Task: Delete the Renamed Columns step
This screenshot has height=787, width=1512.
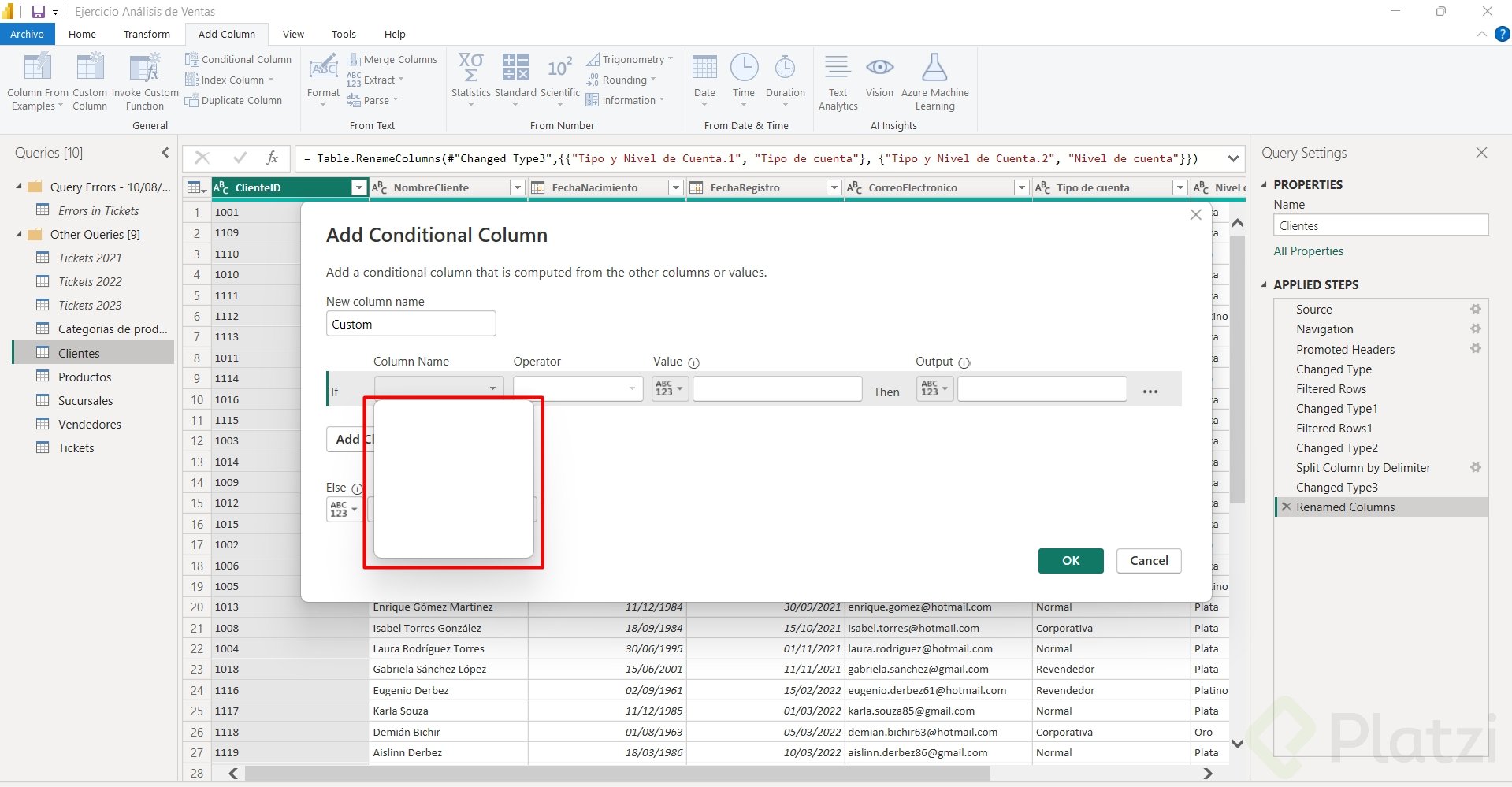Action: pos(1287,507)
